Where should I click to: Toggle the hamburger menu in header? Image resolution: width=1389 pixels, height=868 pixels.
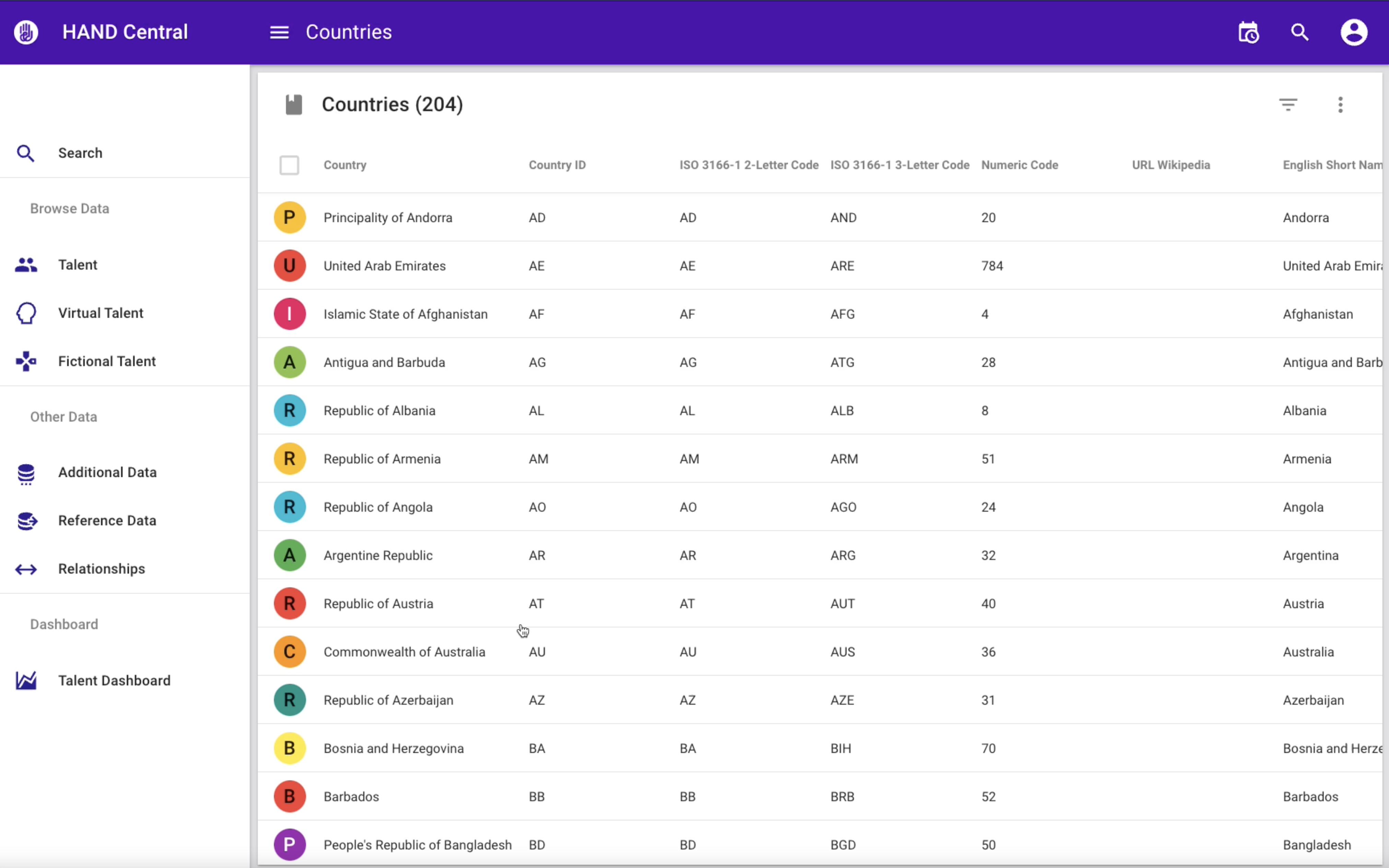coord(279,32)
